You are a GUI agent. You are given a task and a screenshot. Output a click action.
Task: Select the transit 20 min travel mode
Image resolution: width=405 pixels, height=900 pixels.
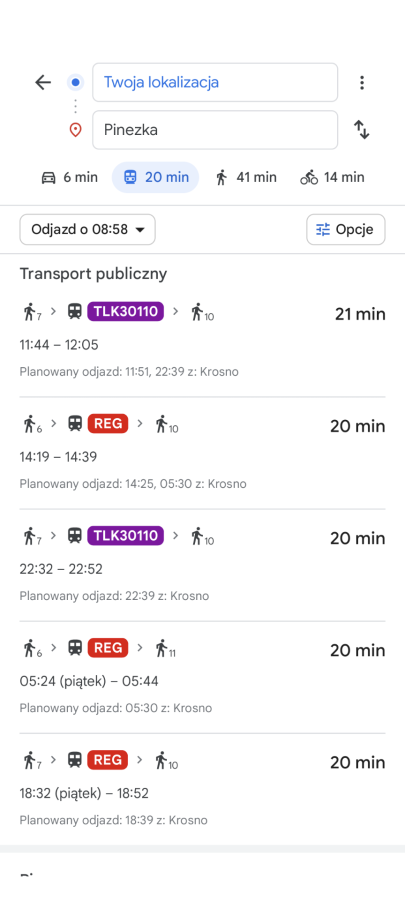pos(155,177)
